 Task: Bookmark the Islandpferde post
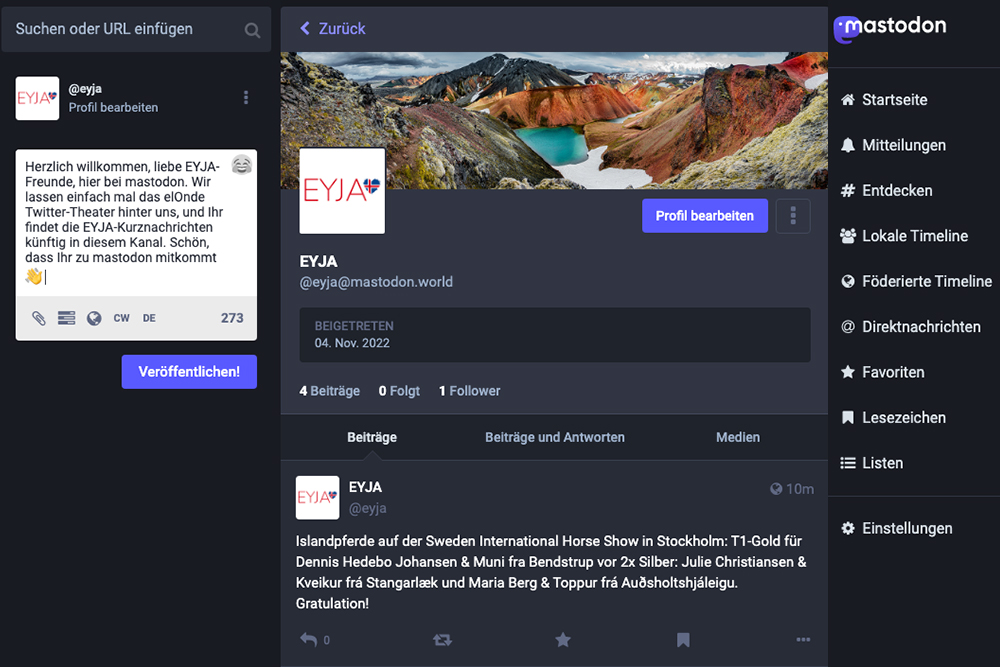pos(683,640)
